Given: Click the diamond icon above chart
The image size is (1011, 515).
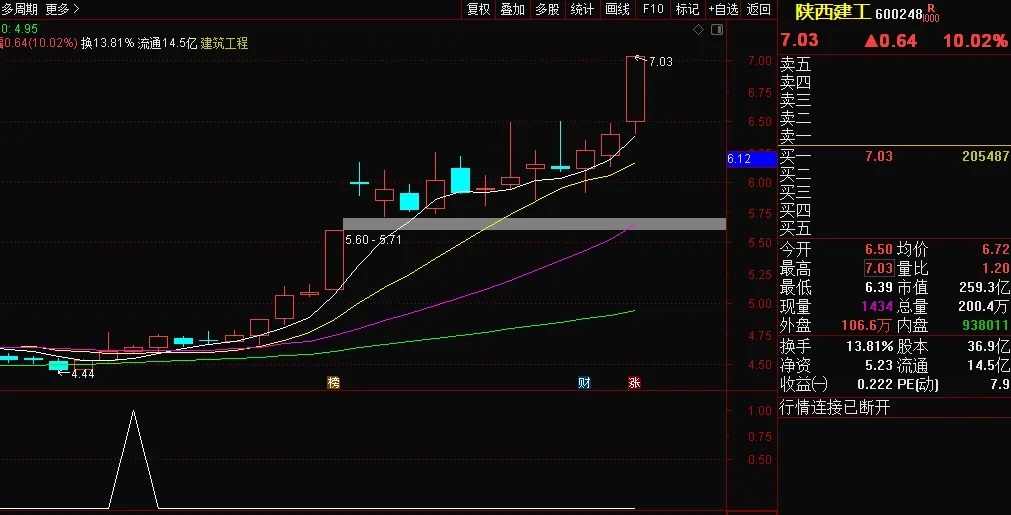Looking at the screenshot, I should pyautogui.click(x=698, y=30).
